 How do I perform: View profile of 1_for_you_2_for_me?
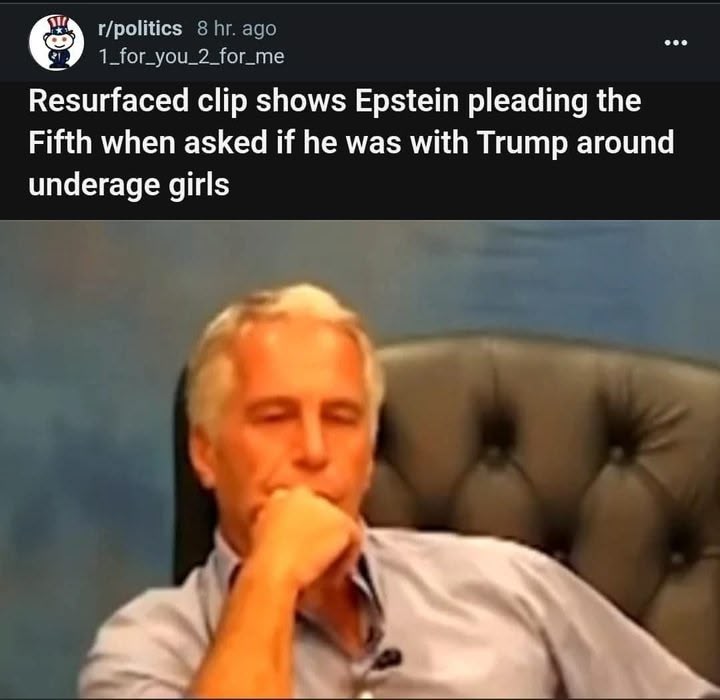[191, 57]
